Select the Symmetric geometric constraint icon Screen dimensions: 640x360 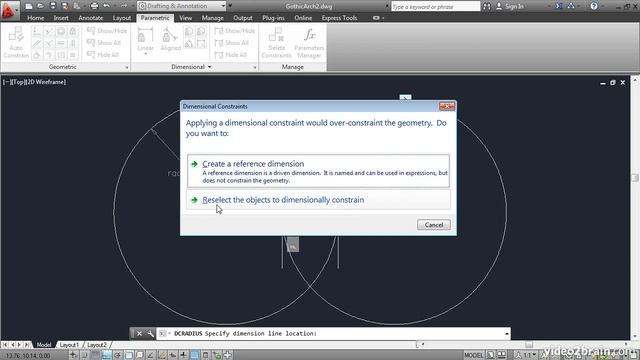click(61, 55)
